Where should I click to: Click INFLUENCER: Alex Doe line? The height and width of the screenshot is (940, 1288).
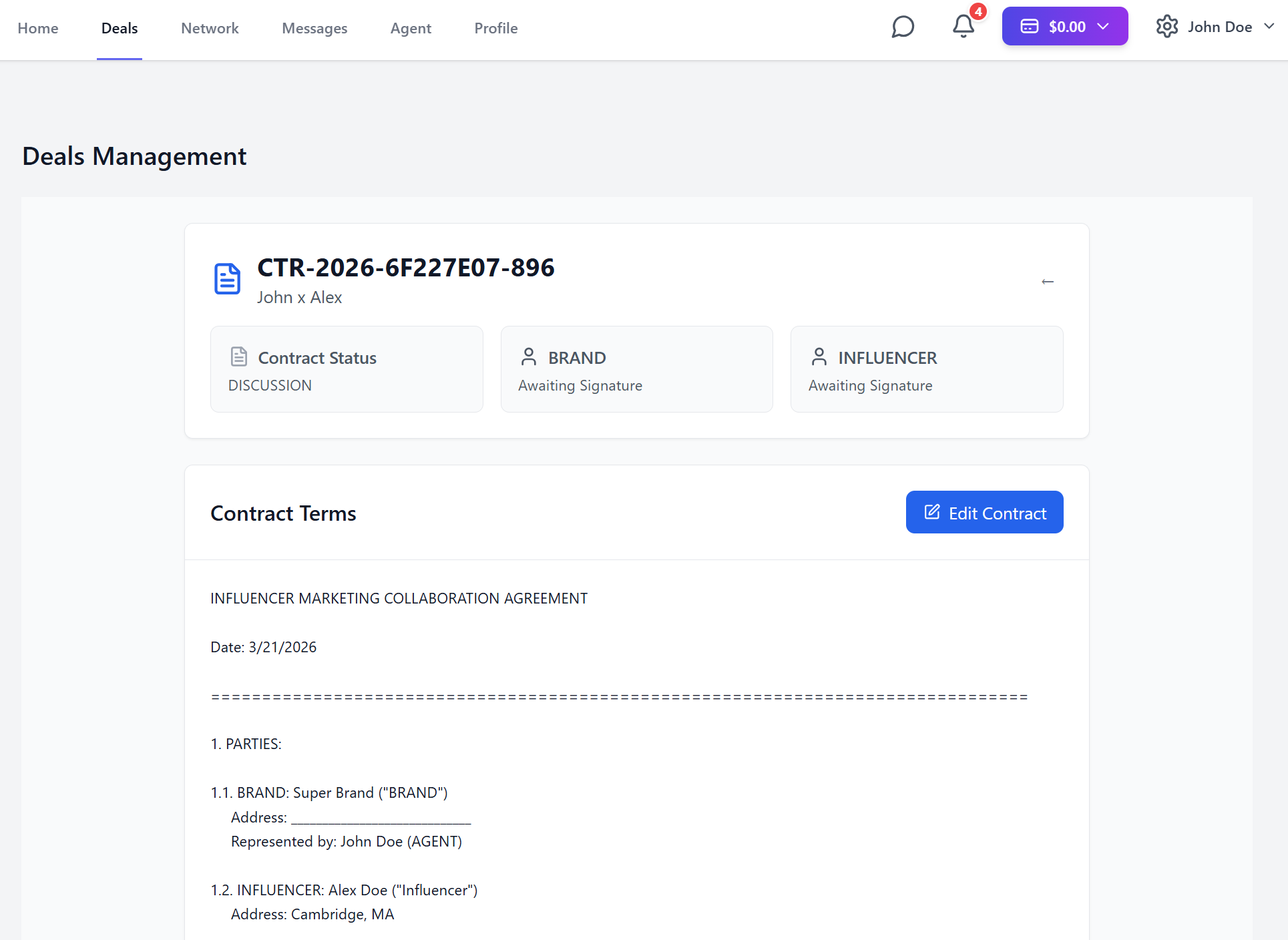pyautogui.click(x=345, y=890)
